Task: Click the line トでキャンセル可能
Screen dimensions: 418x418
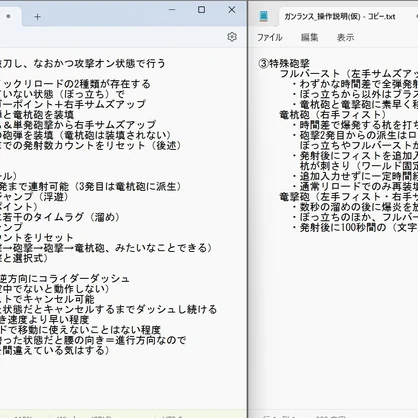Action: coord(47,299)
